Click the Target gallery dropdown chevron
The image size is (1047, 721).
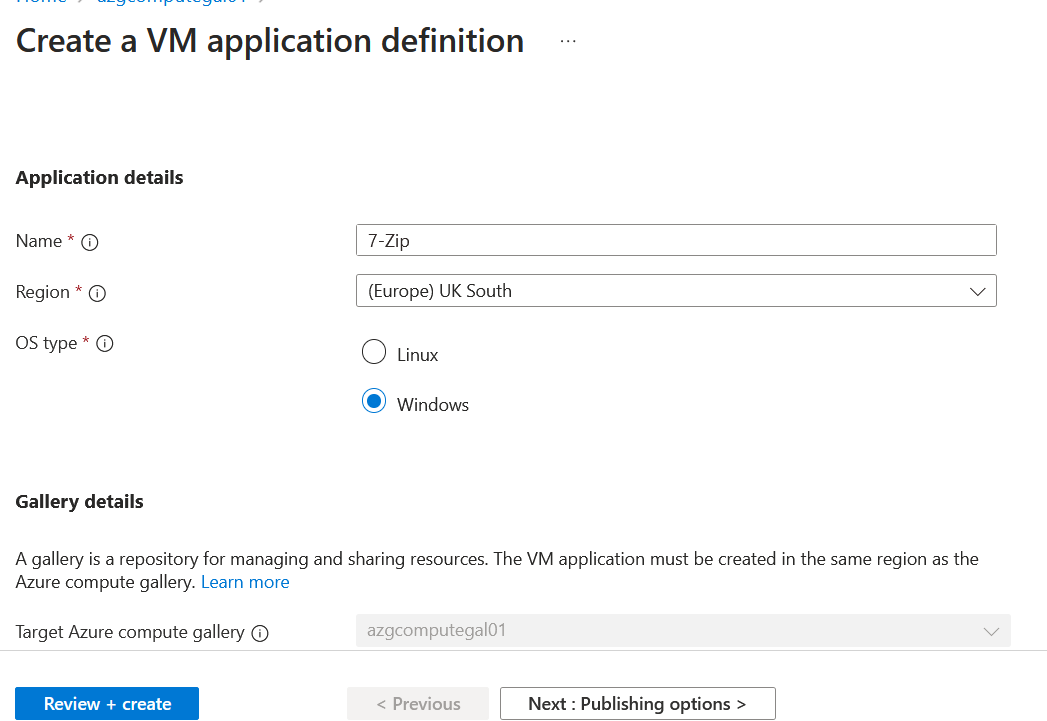pos(990,631)
